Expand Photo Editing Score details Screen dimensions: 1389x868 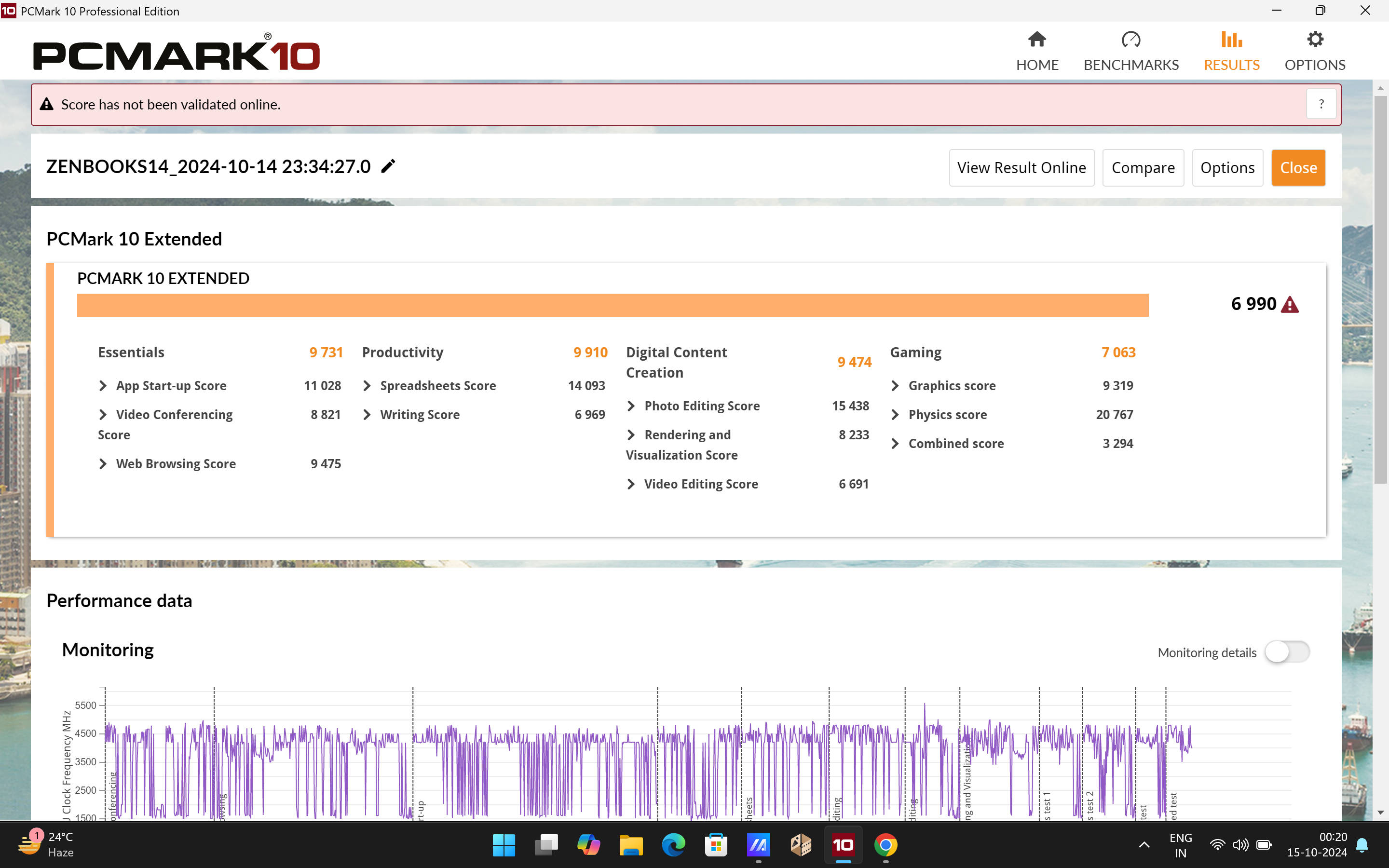click(x=631, y=406)
